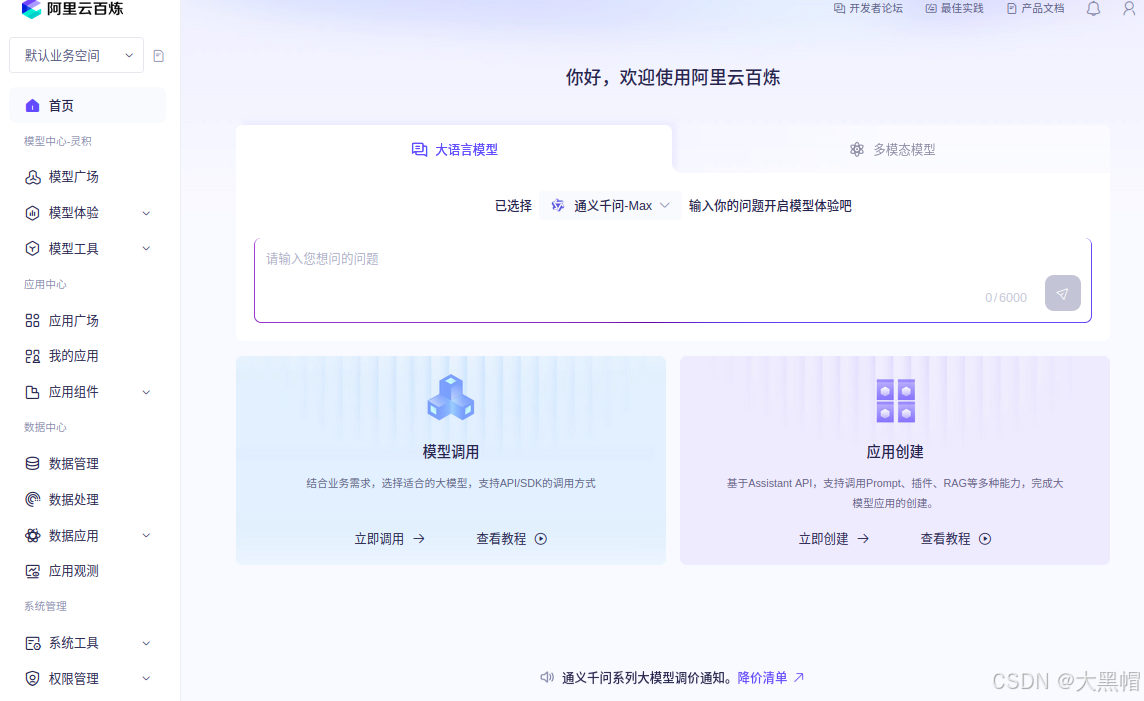Send the question with paper-plane button
Viewport: 1144px width, 701px height.
1062,293
